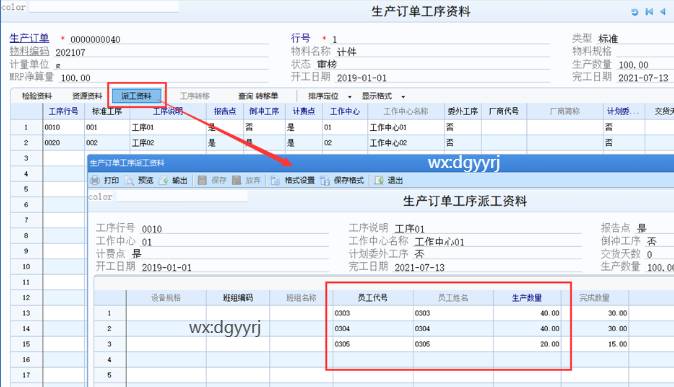
Task: Click the 厂商代号 column header
Action: coord(504,111)
